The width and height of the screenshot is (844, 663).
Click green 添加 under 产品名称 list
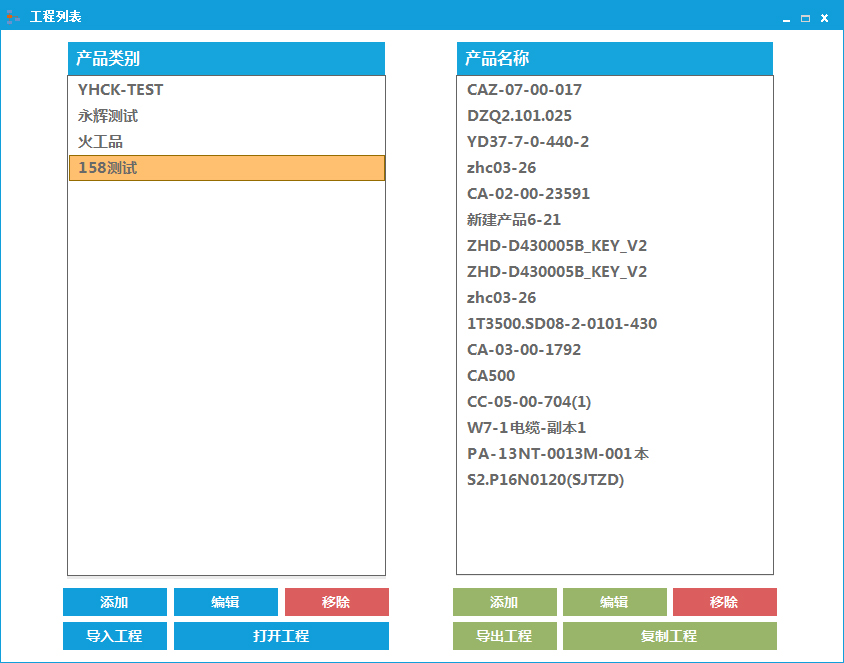click(504, 602)
